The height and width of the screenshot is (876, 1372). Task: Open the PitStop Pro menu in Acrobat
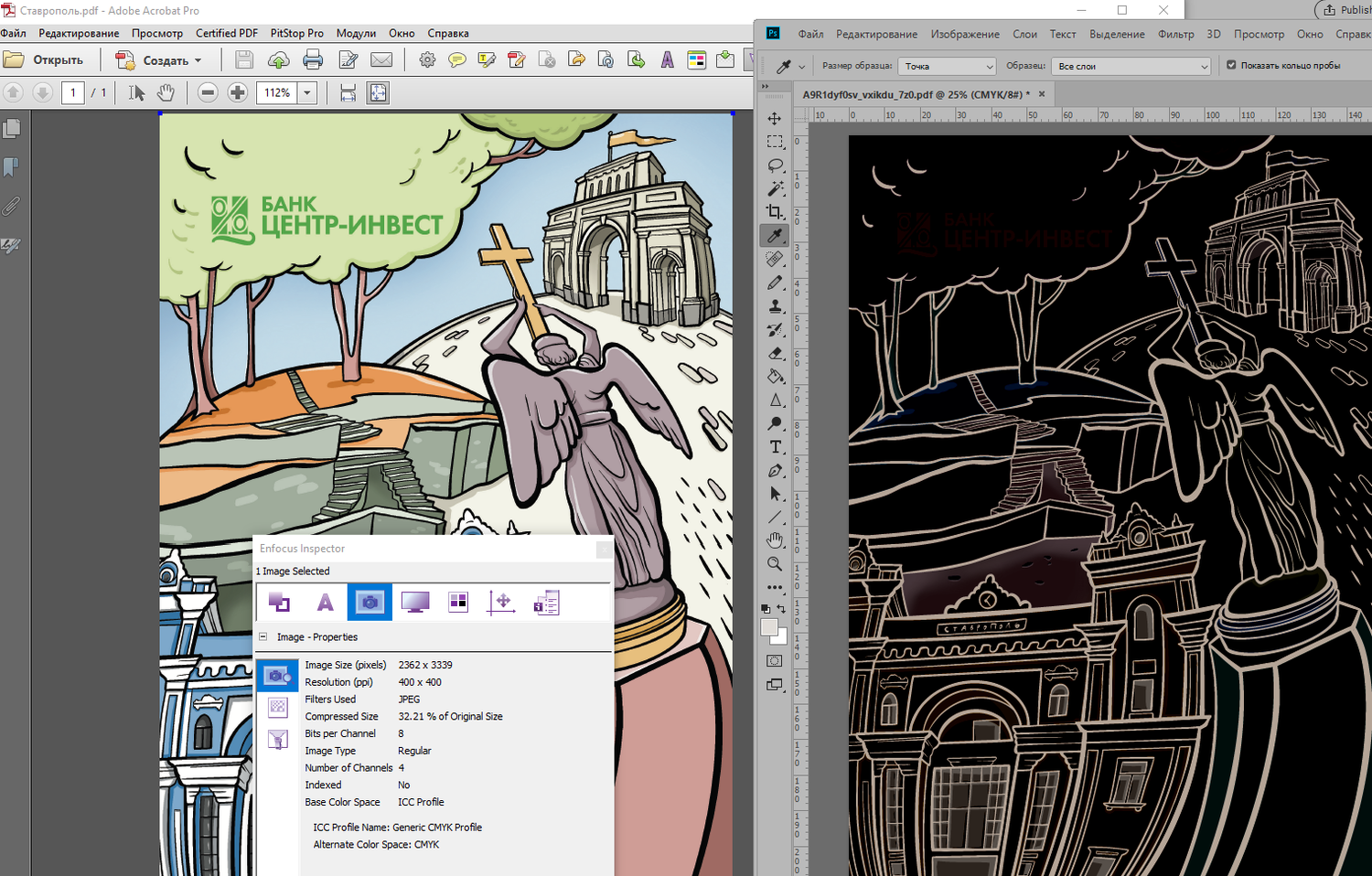296,33
